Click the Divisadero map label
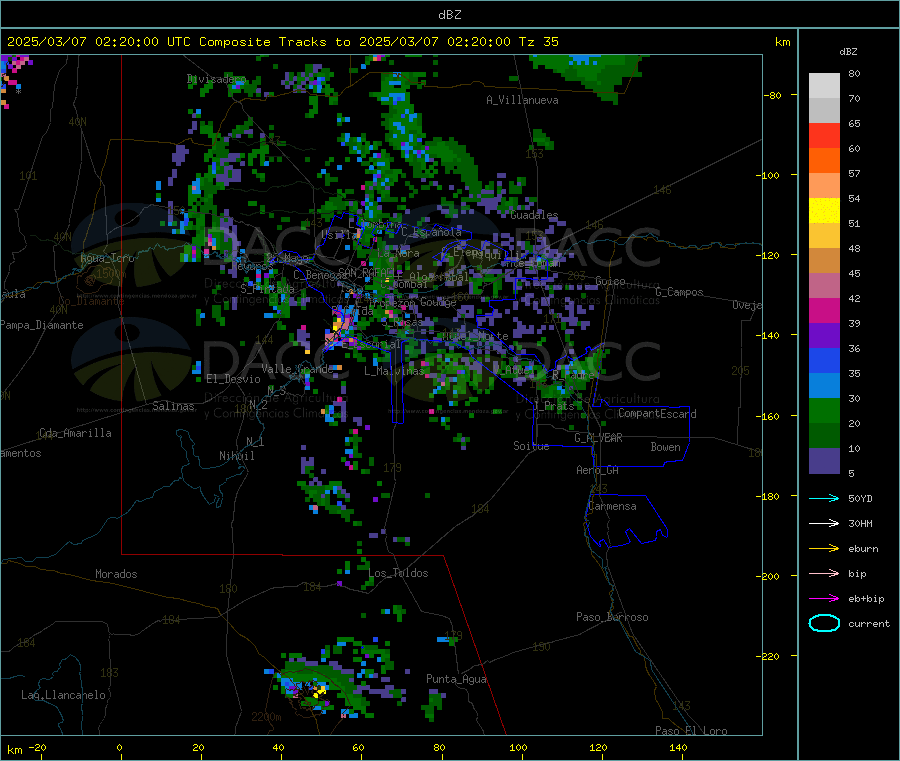This screenshot has height=761, width=900. (x=216, y=79)
